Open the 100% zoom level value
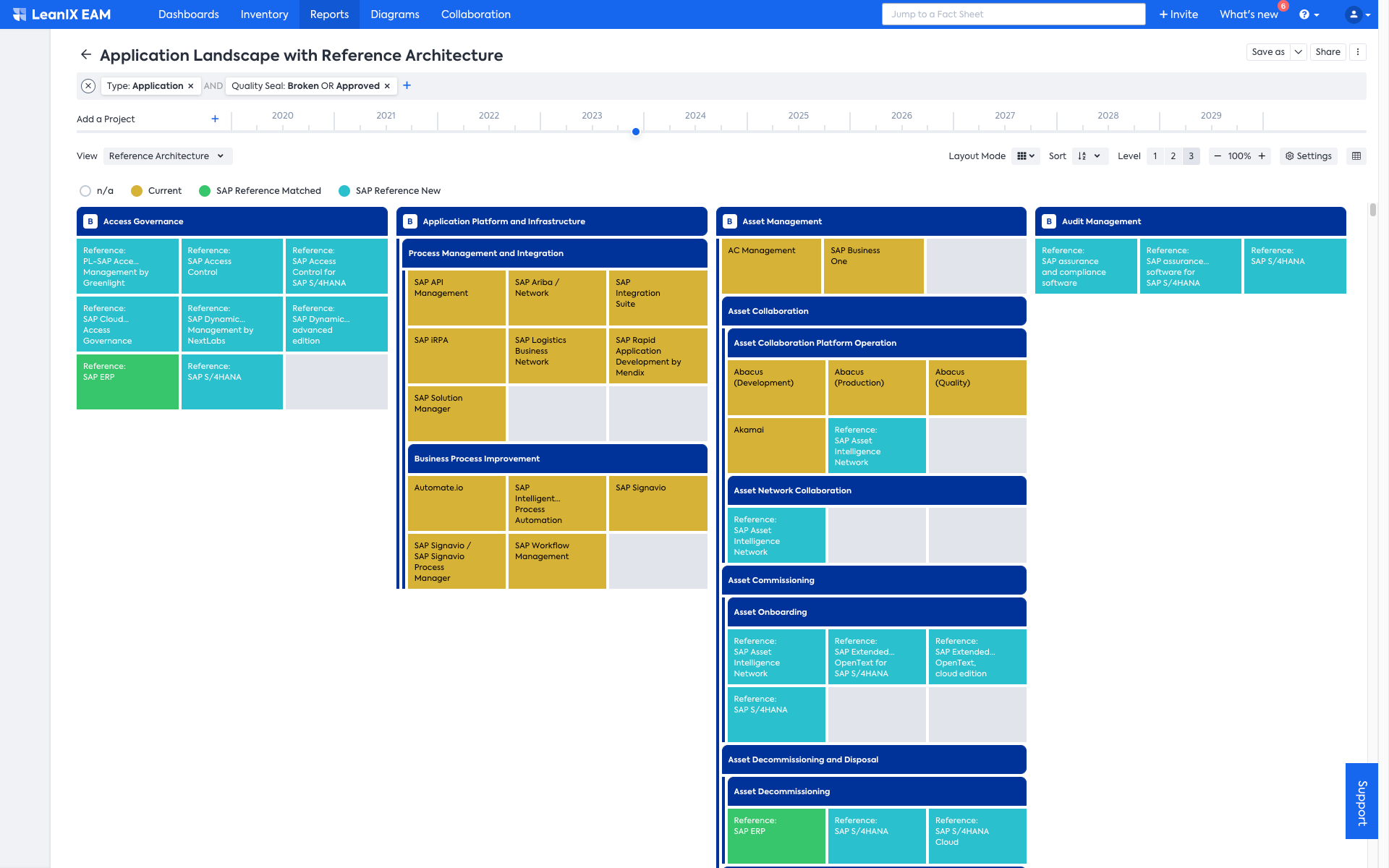Screen dimensions: 1389x868 tap(1239, 156)
